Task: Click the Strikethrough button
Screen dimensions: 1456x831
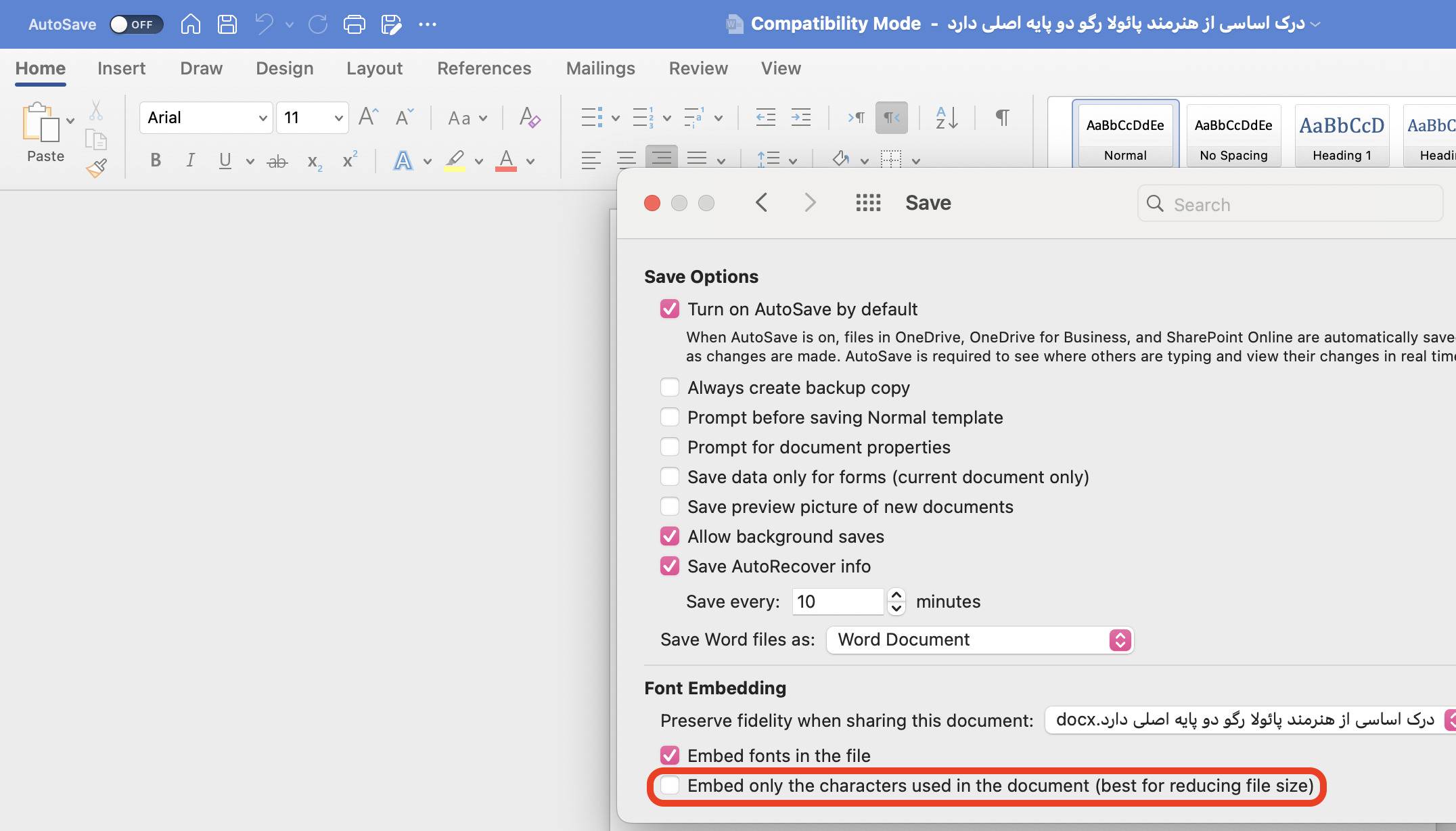Action: click(x=277, y=161)
